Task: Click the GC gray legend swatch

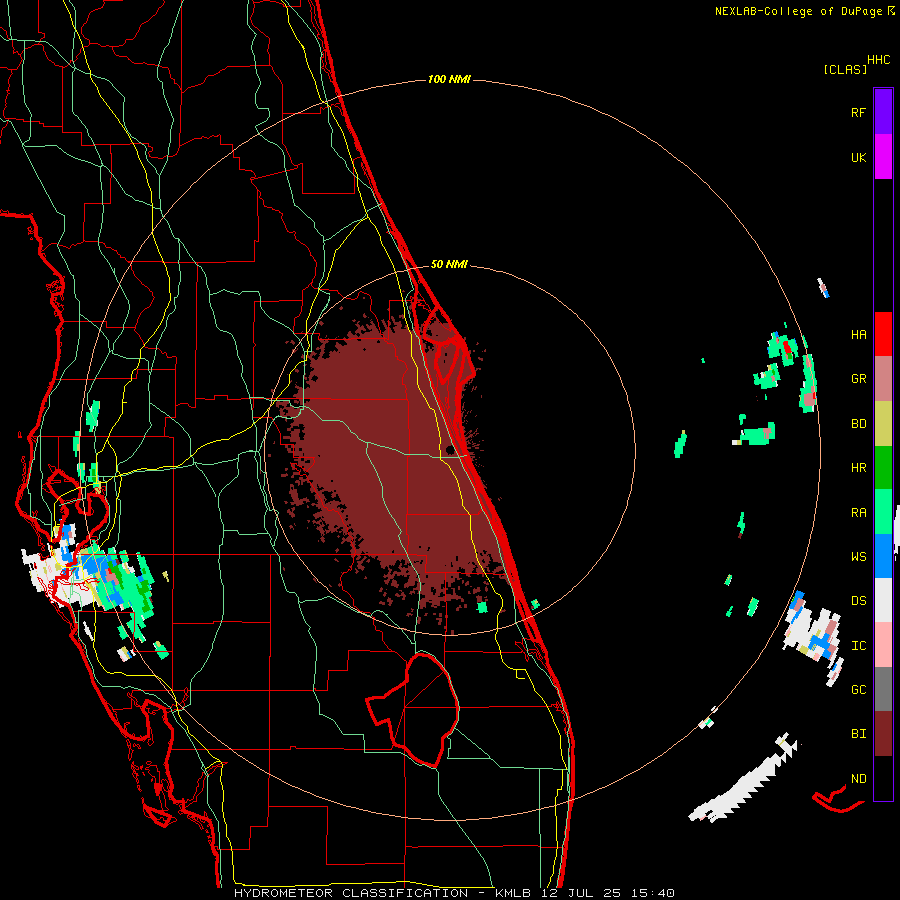Action: pyautogui.click(x=883, y=689)
